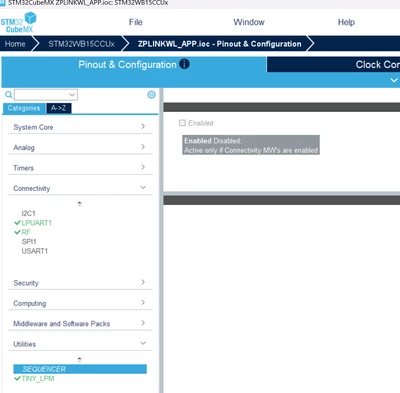
Task: Expand Middleware and Software Packs category
Action: point(80,323)
